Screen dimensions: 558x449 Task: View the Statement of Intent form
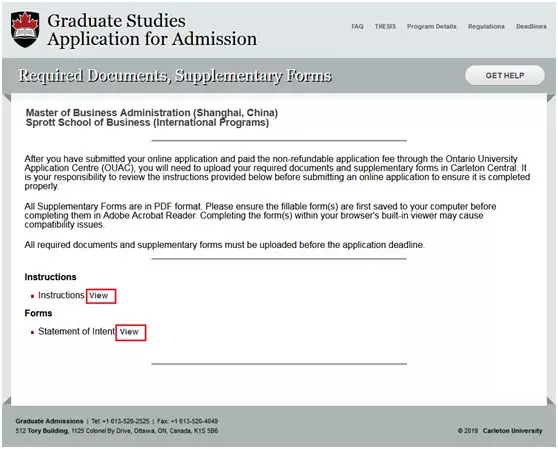point(129,332)
